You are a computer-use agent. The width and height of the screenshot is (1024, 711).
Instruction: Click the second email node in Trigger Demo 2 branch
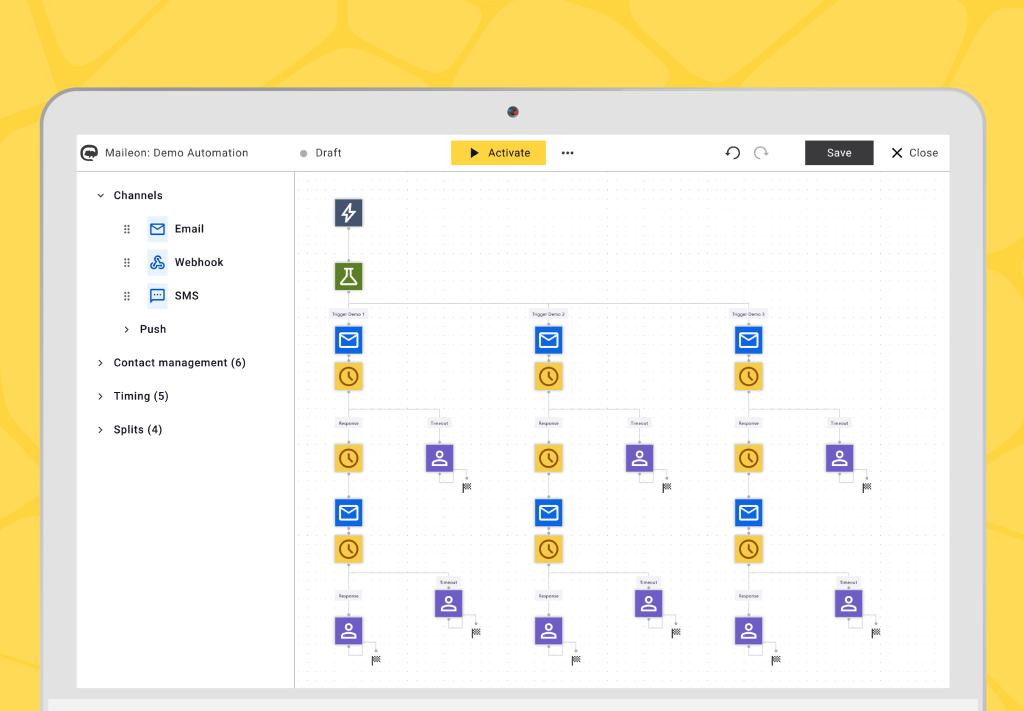[x=548, y=513]
